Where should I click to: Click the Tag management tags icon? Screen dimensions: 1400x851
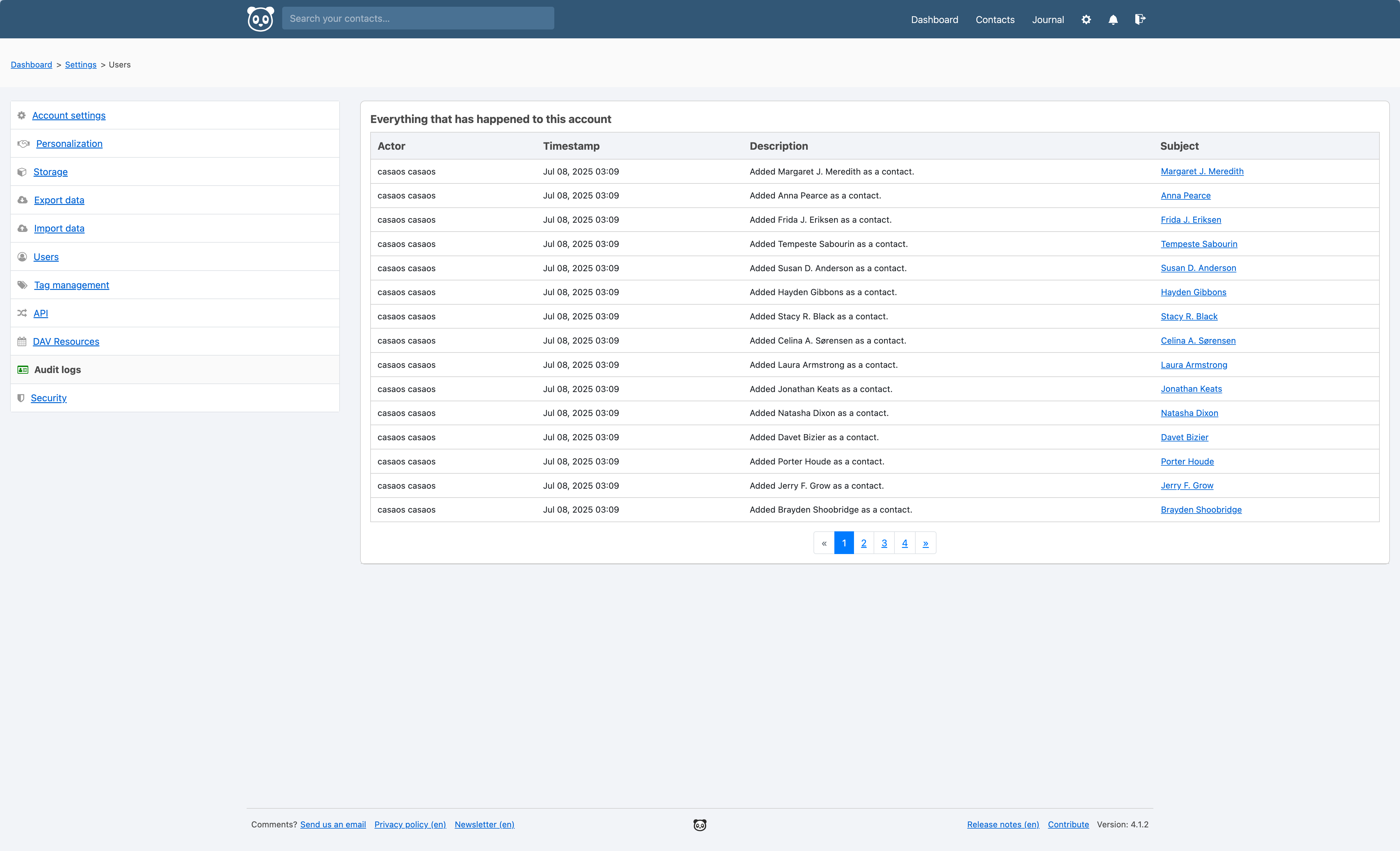(x=23, y=285)
